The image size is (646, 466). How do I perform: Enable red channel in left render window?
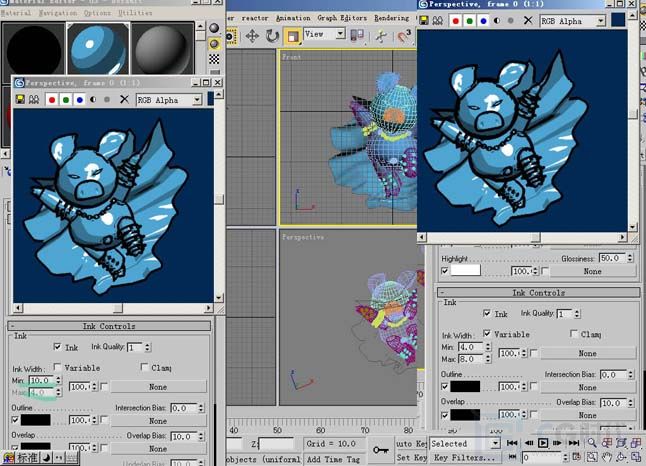pos(52,100)
